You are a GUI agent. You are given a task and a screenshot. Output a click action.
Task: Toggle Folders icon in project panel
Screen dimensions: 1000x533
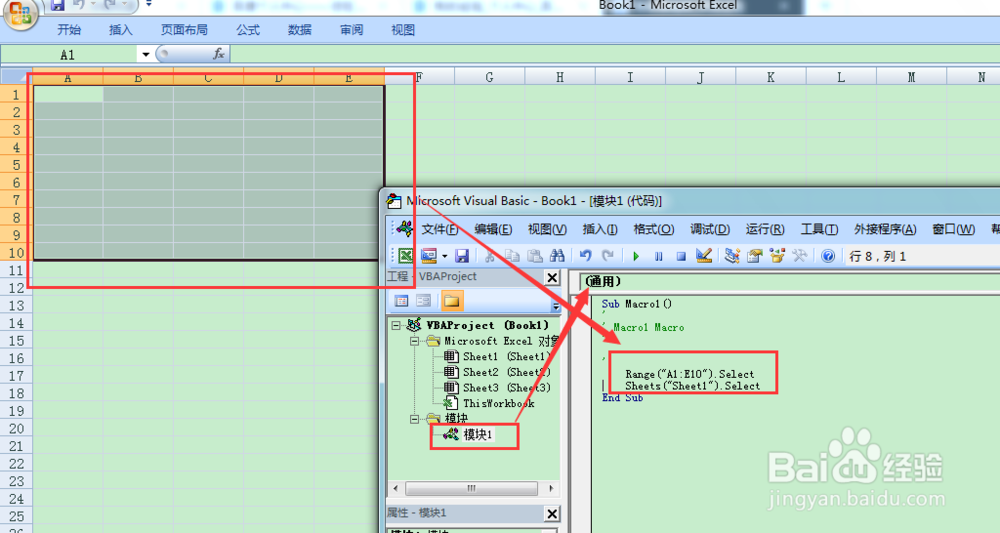(452, 301)
